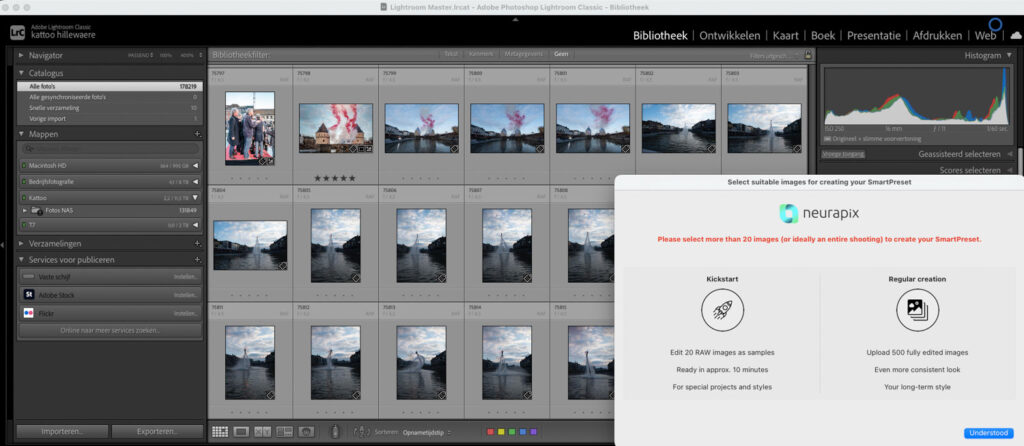Switch to the Bibliotheek module
Viewport: 1024px width, 446px height.
point(660,36)
